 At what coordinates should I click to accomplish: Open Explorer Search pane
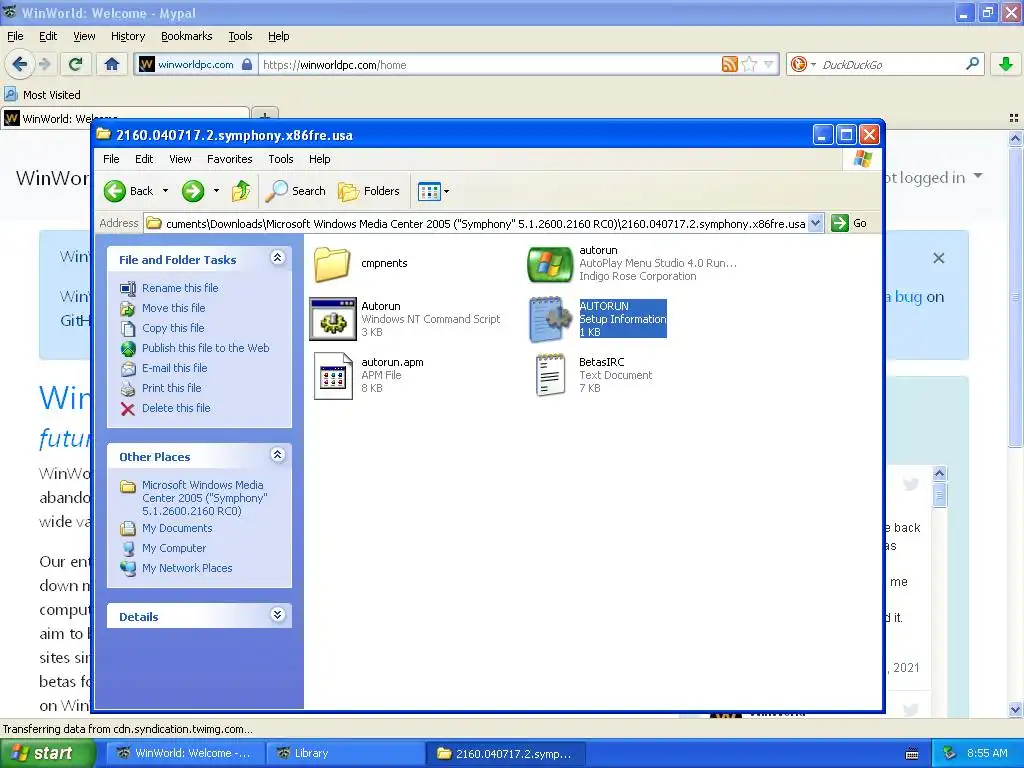pos(295,191)
